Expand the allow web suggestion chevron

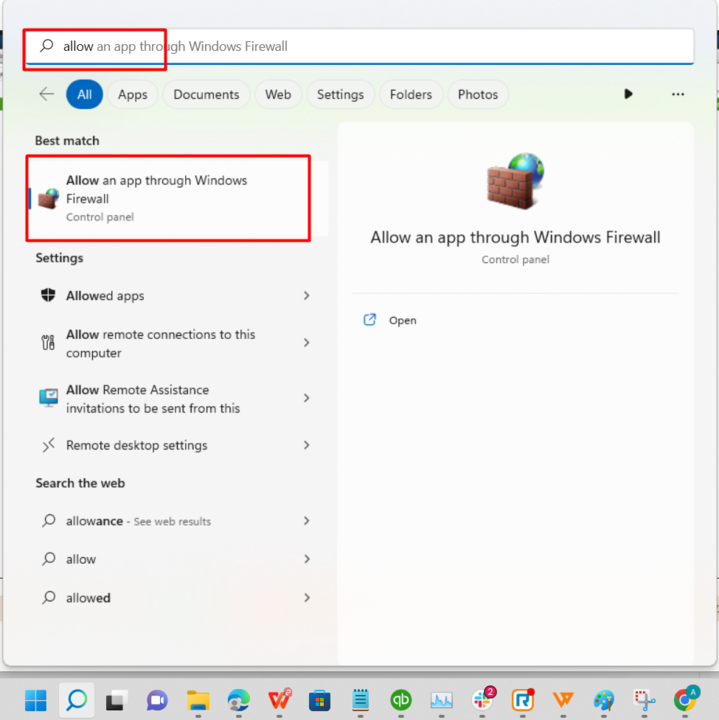(x=307, y=559)
